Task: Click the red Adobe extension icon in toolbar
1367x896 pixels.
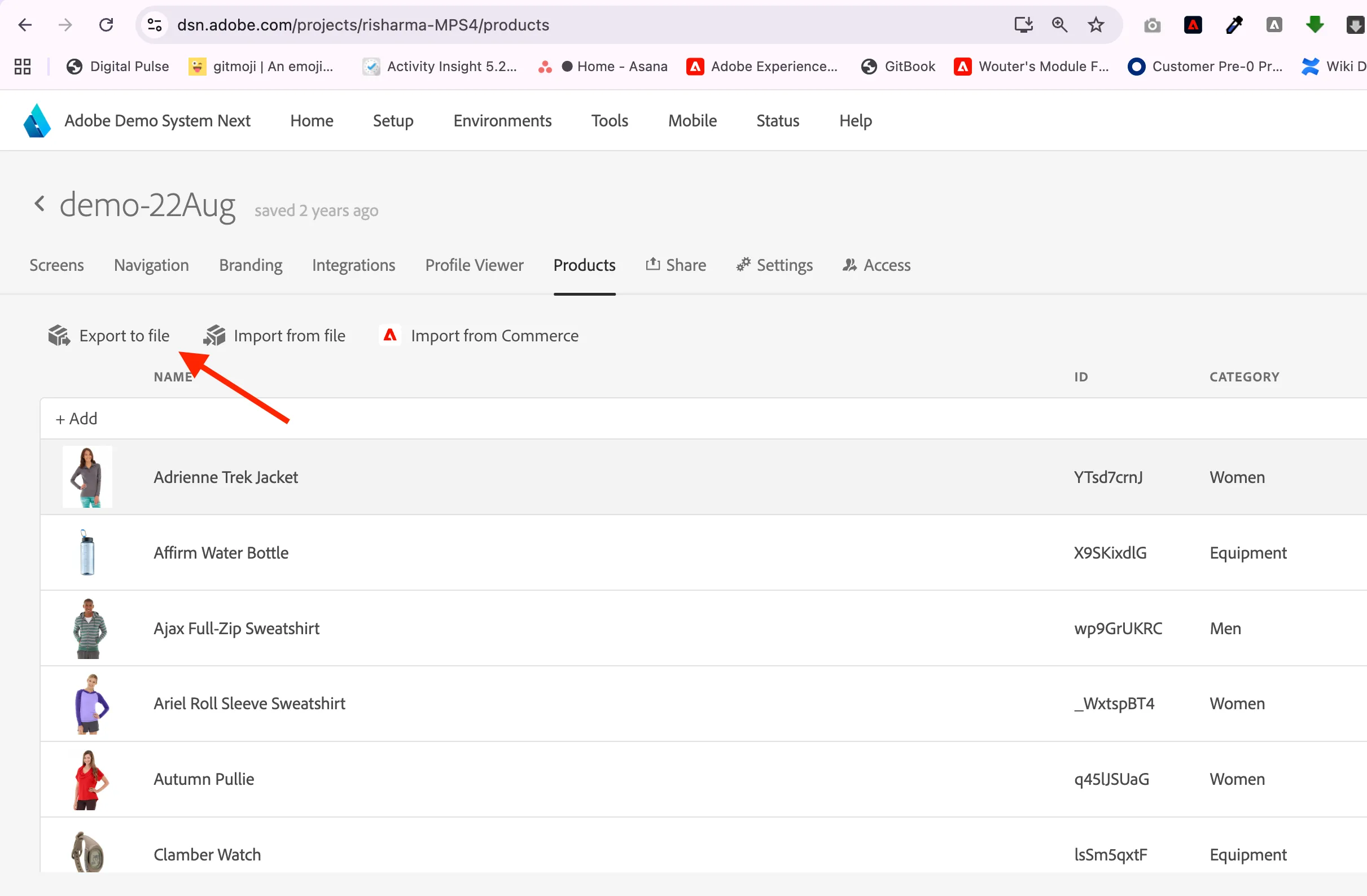Action: pos(1193,25)
